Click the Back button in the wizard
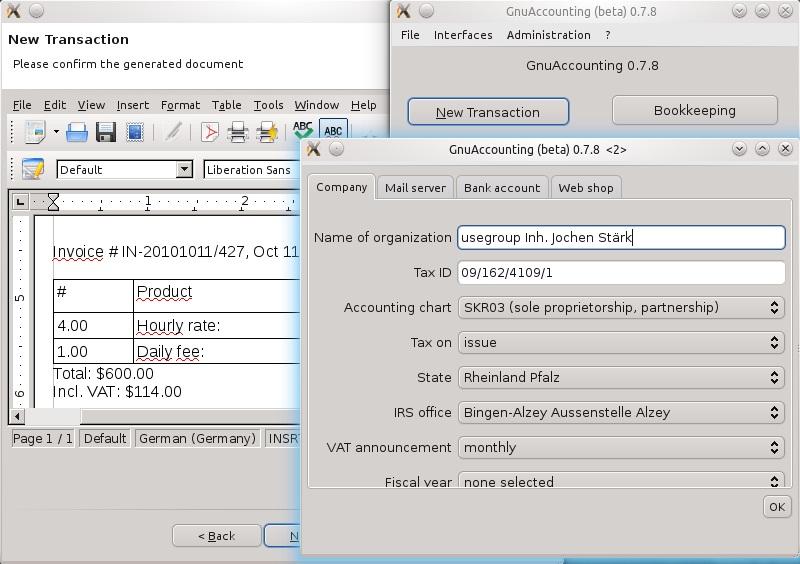800x564 pixels. click(x=216, y=536)
